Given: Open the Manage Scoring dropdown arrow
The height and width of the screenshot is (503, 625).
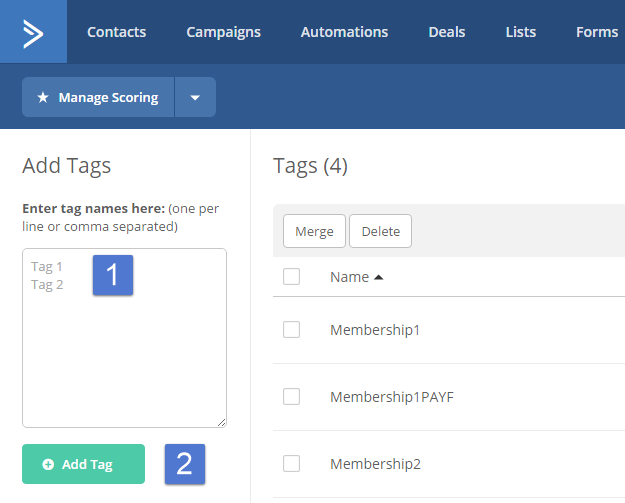Looking at the screenshot, I should click(195, 97).
